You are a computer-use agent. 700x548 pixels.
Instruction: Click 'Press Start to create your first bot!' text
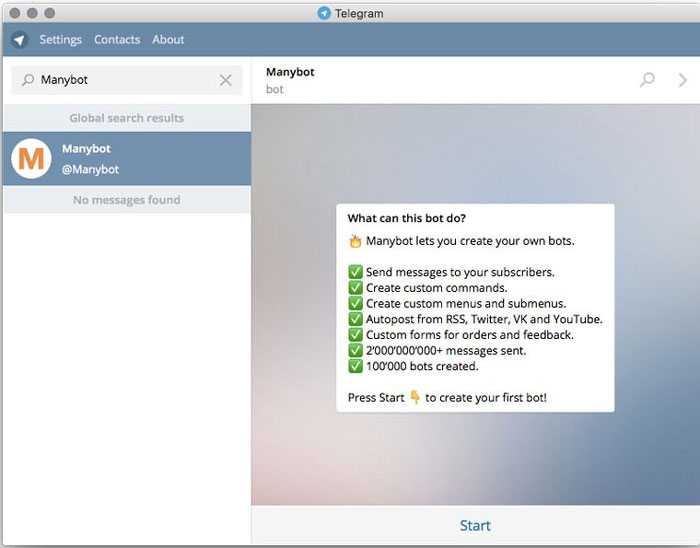point(447,397)
